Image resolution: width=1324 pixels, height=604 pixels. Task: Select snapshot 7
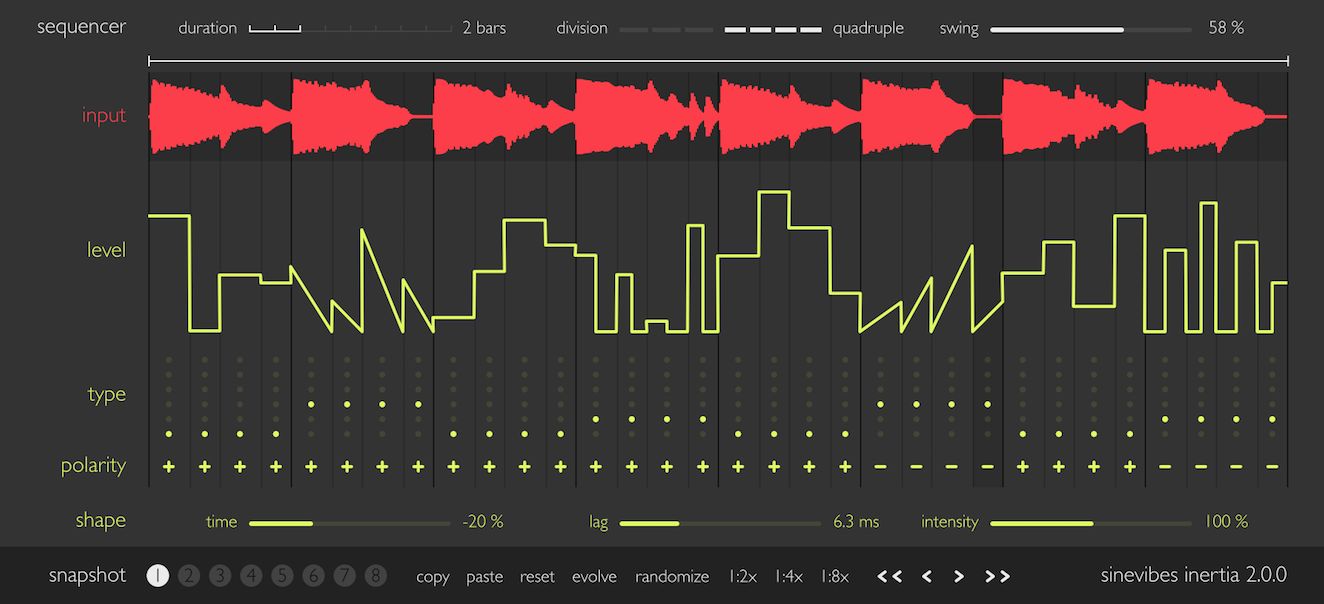[x=345, y=575]
